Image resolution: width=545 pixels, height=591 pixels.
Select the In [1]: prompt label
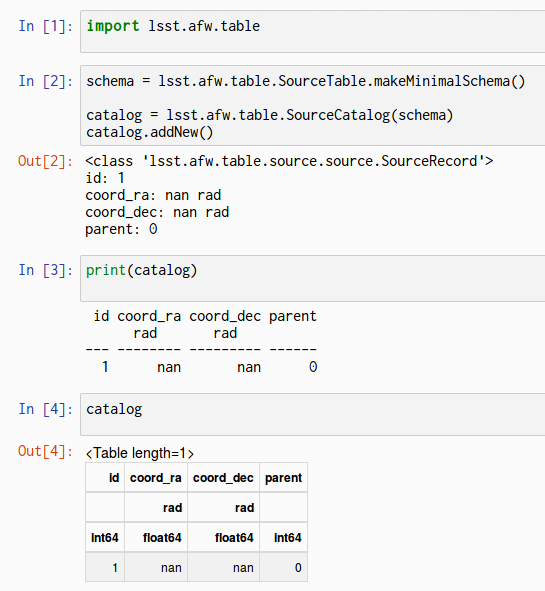pos(46,26)
